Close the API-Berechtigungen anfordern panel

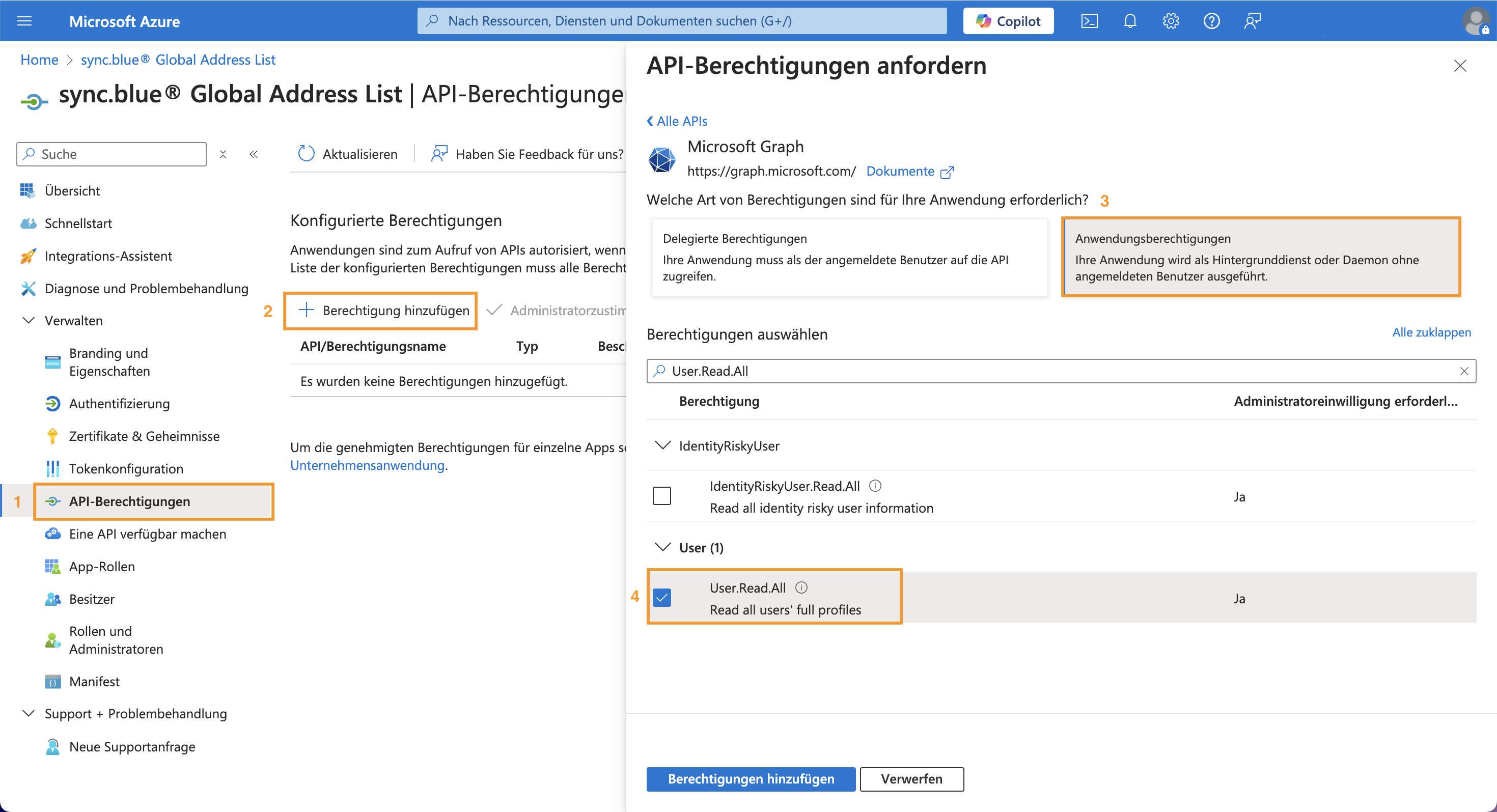[1460, 66]
